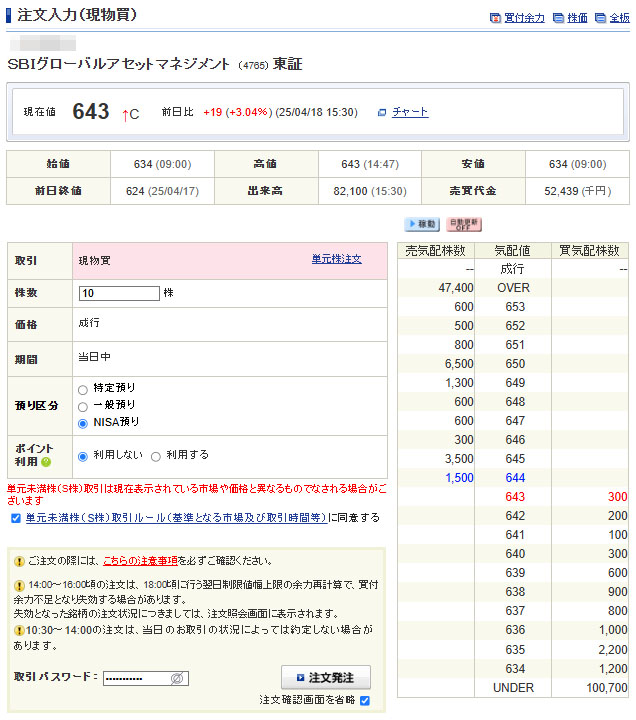Select 利用する for point usage
This screenshot has height=720, width=636.
(x=155, y=456)
